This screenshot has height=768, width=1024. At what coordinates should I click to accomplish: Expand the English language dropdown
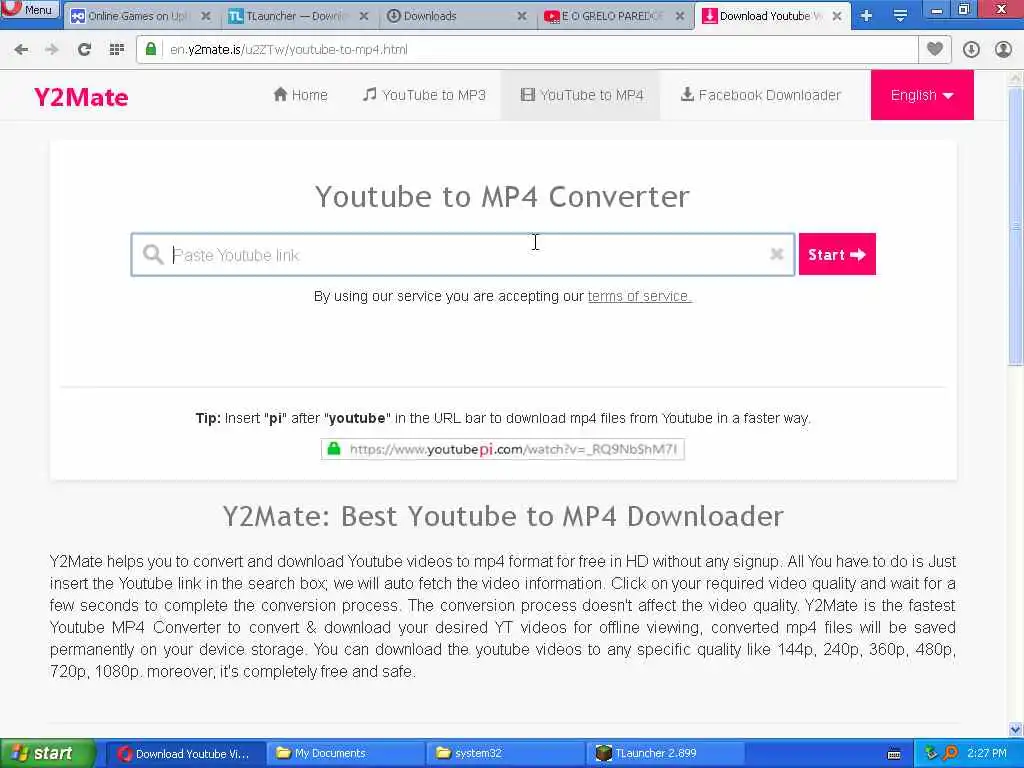click(921, 95)
